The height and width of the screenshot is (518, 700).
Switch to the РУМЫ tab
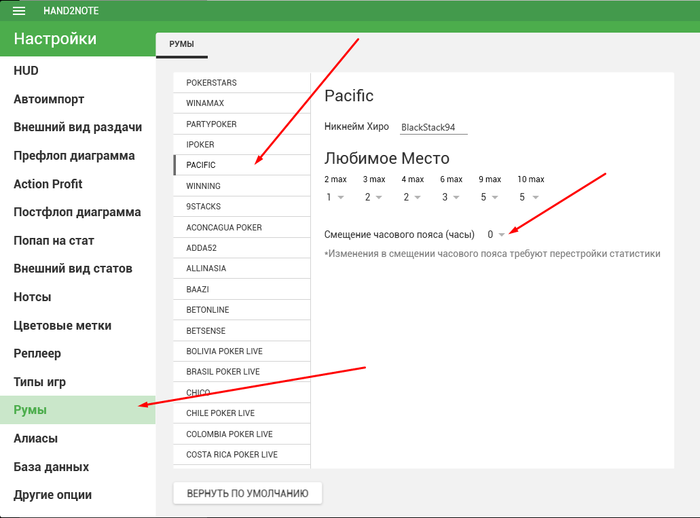182,44
